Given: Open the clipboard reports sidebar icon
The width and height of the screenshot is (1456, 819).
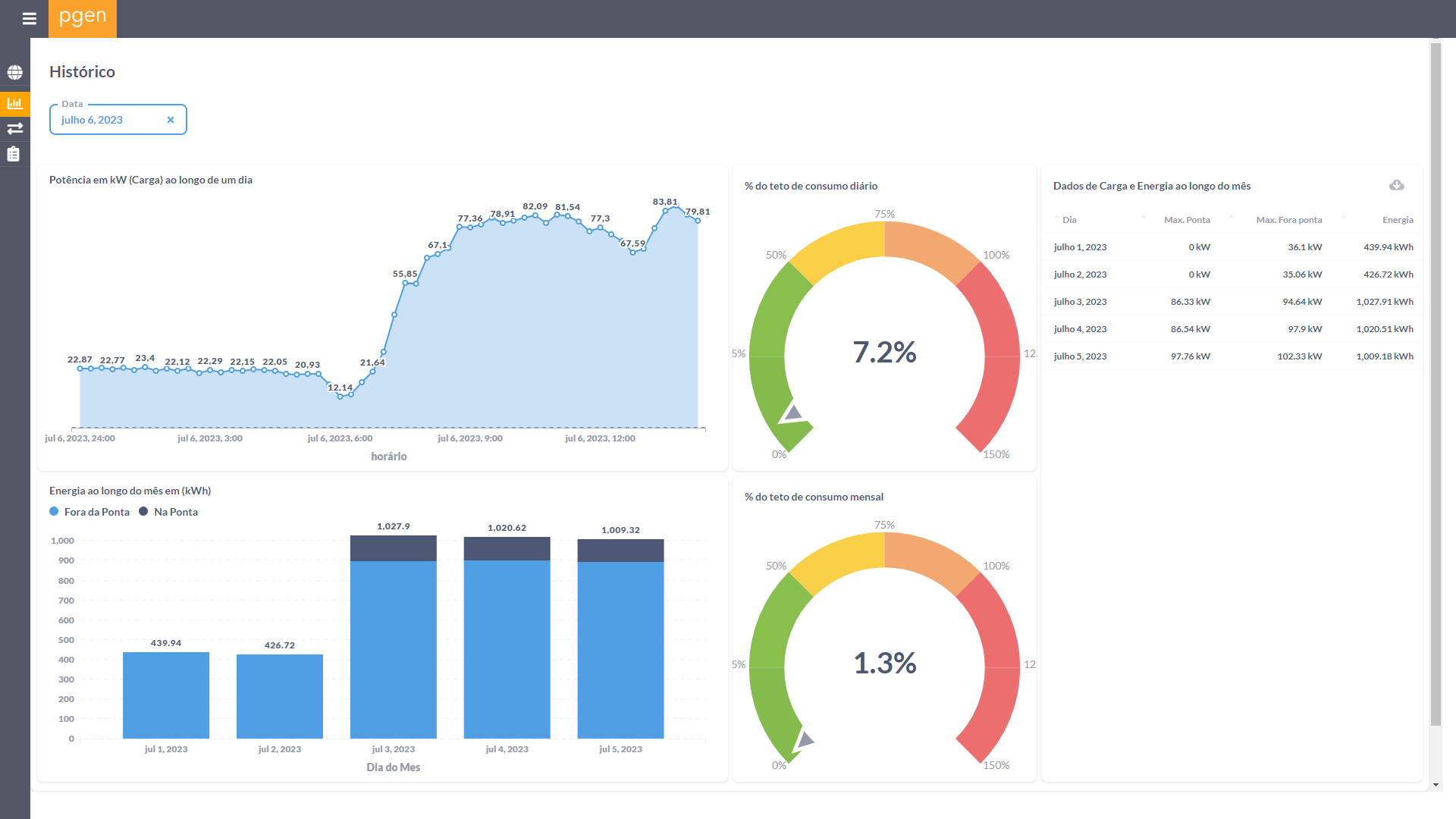Looking at the screenshot, I should tap(14, 154).
